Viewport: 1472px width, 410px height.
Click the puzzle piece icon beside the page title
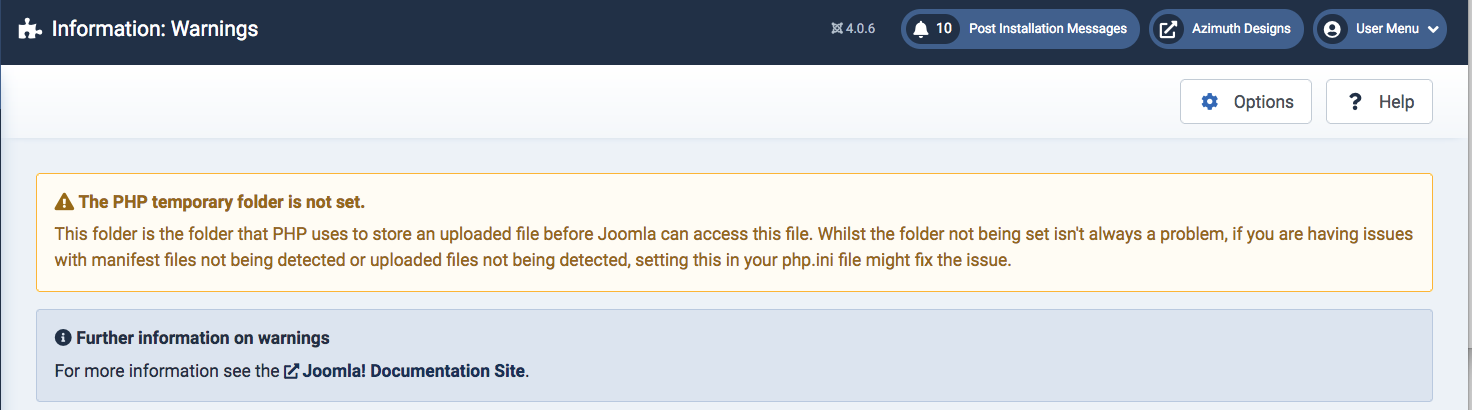[x=30, y=29]
